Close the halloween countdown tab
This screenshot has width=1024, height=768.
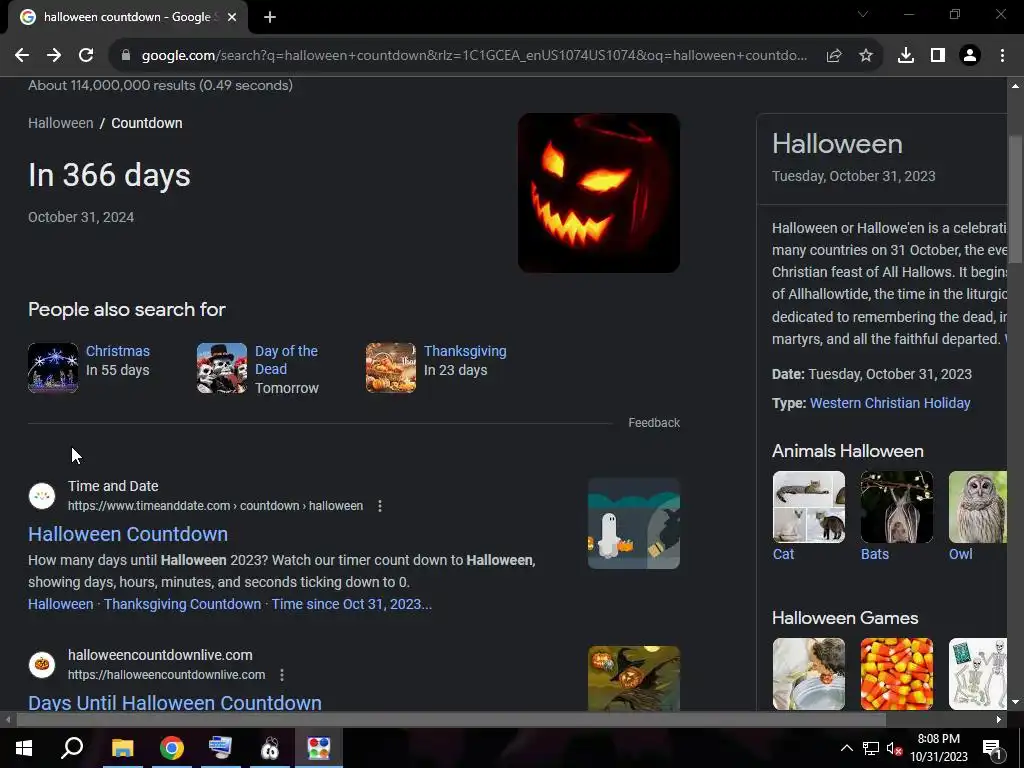pyautogui.click(x=232, y=17)
